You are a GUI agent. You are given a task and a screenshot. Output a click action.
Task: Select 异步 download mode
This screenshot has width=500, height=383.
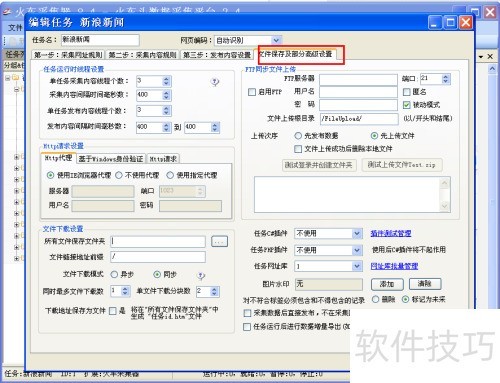click(x=114, y=274)
